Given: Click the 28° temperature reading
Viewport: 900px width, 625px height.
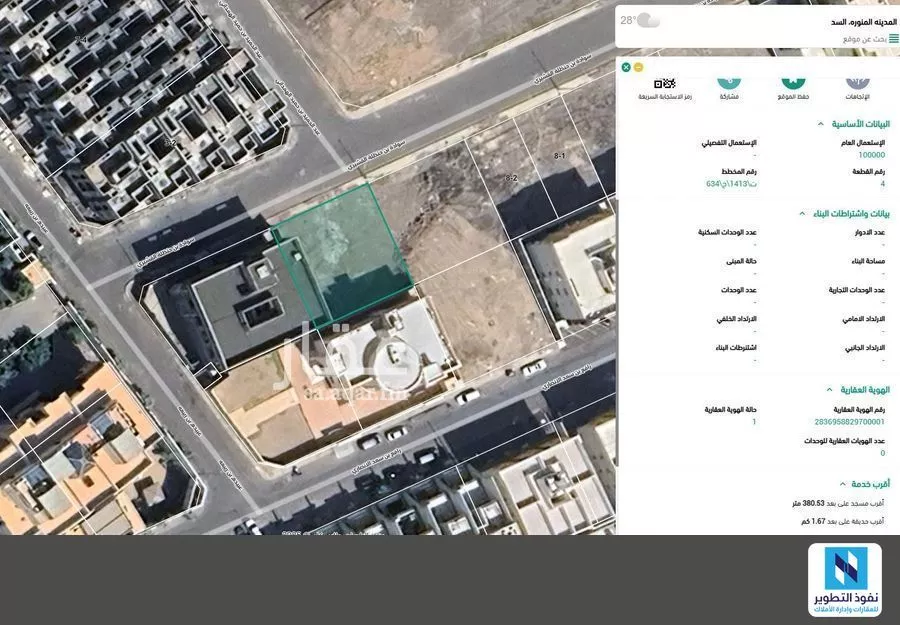Looking at the screenshot, I should click(x=628, y=18).
